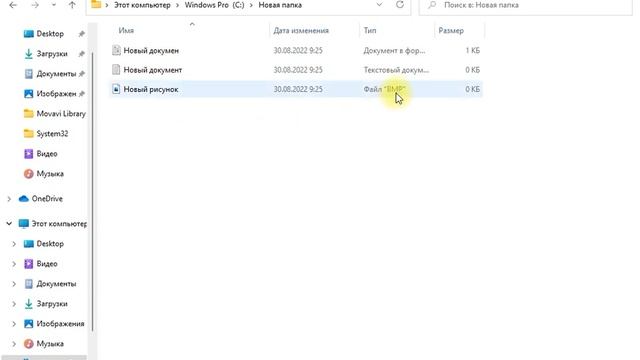
Task: Open pinned Desktop in Quick access
Action: click(50, 34)
